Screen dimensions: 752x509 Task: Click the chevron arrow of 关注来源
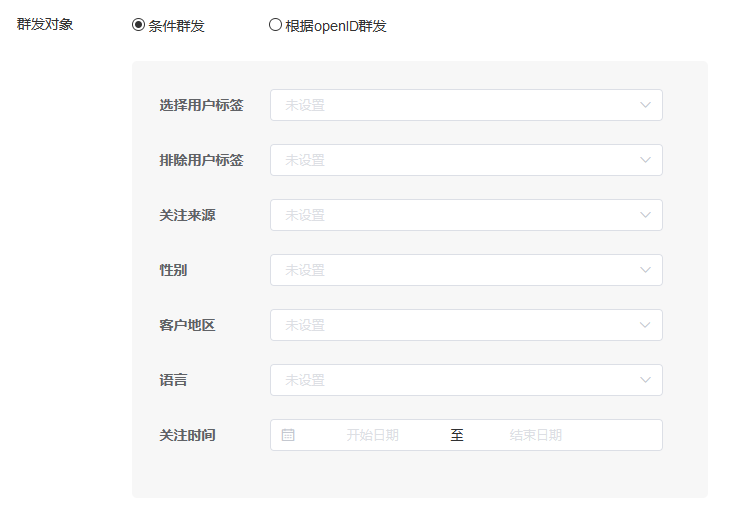point(646,215)
